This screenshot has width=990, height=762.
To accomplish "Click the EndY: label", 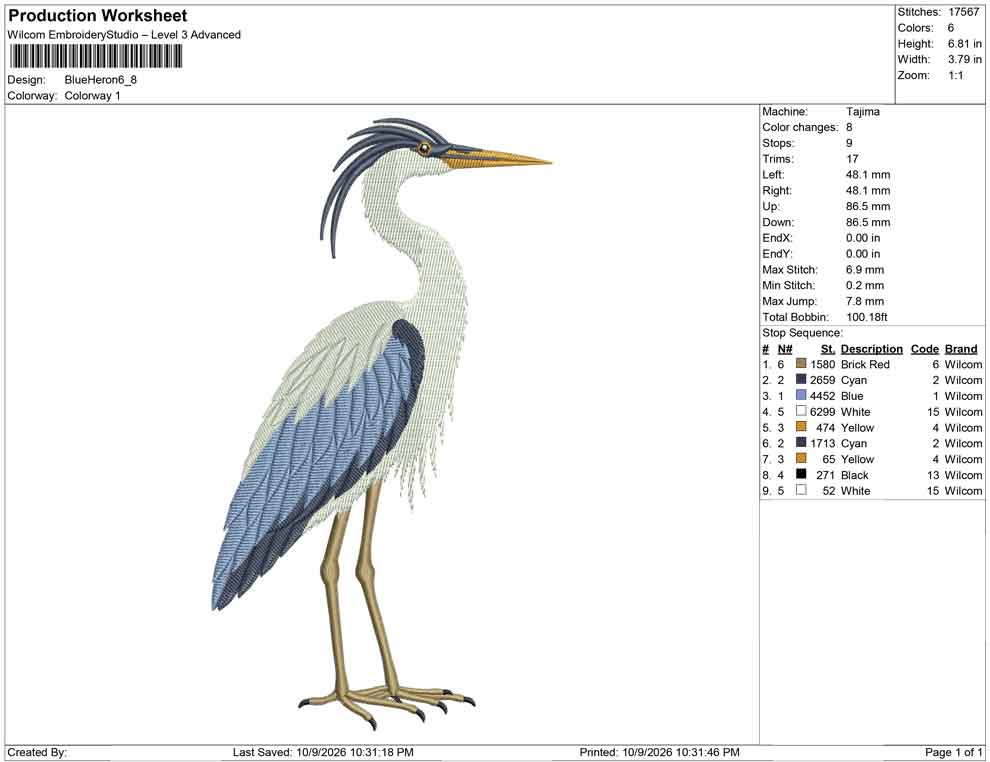I will click(x=777, y=254).
